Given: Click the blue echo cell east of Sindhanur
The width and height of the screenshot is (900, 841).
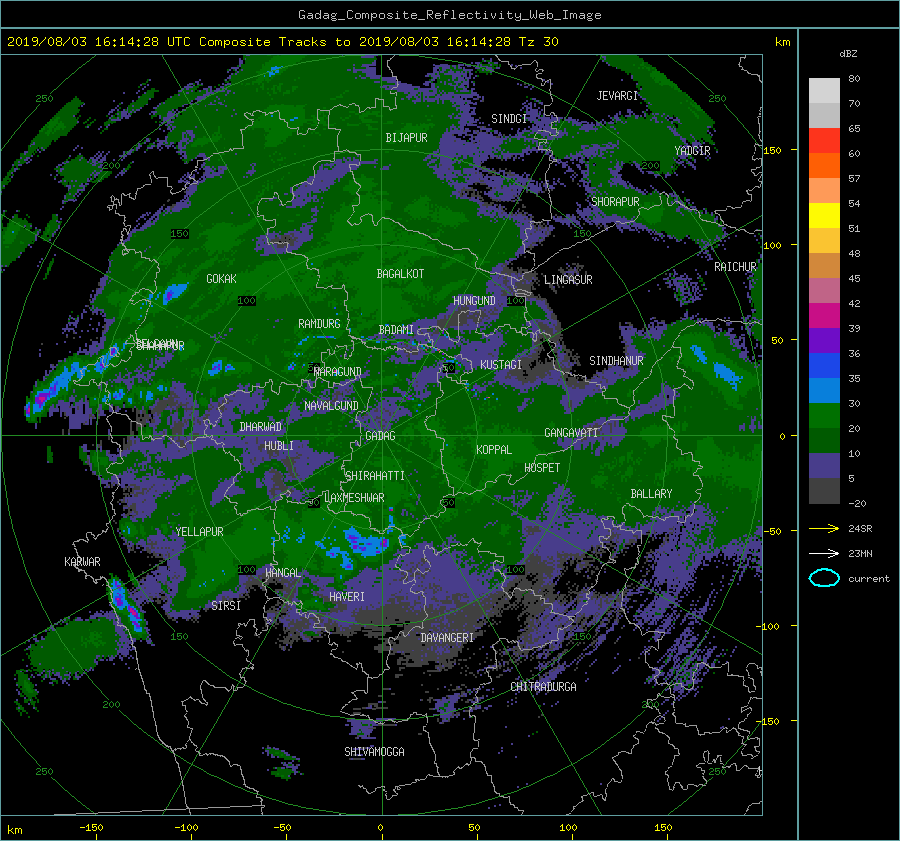Looking at the screenshot, I should pyautogui.click(x=715, y=365).
